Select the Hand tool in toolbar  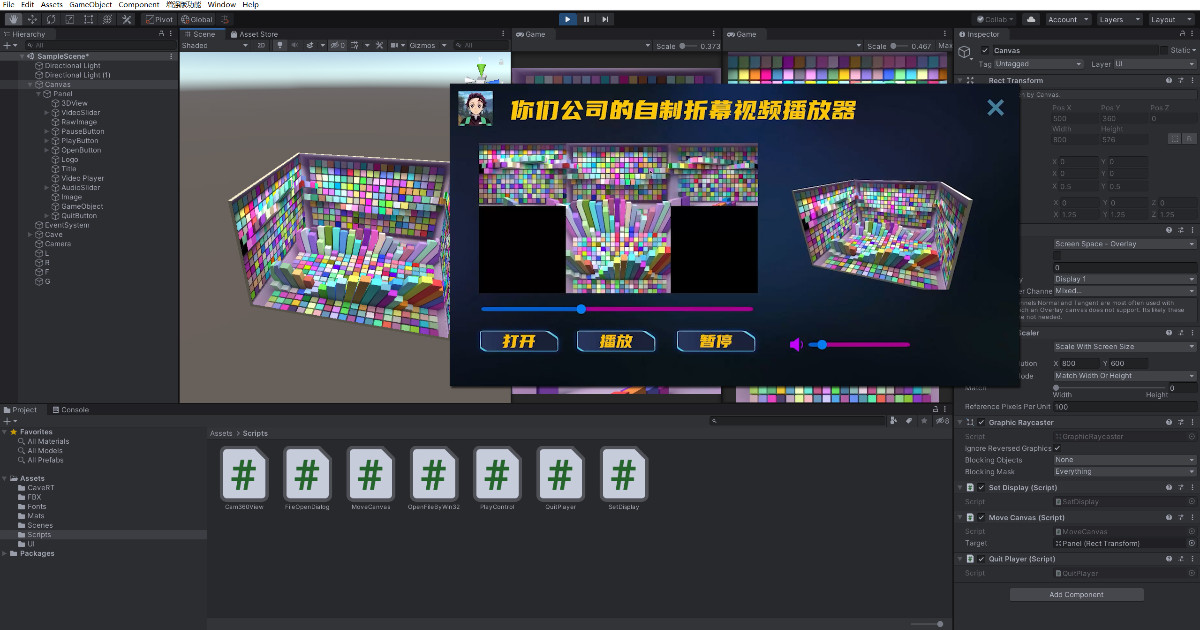click(x=15, y=19)
